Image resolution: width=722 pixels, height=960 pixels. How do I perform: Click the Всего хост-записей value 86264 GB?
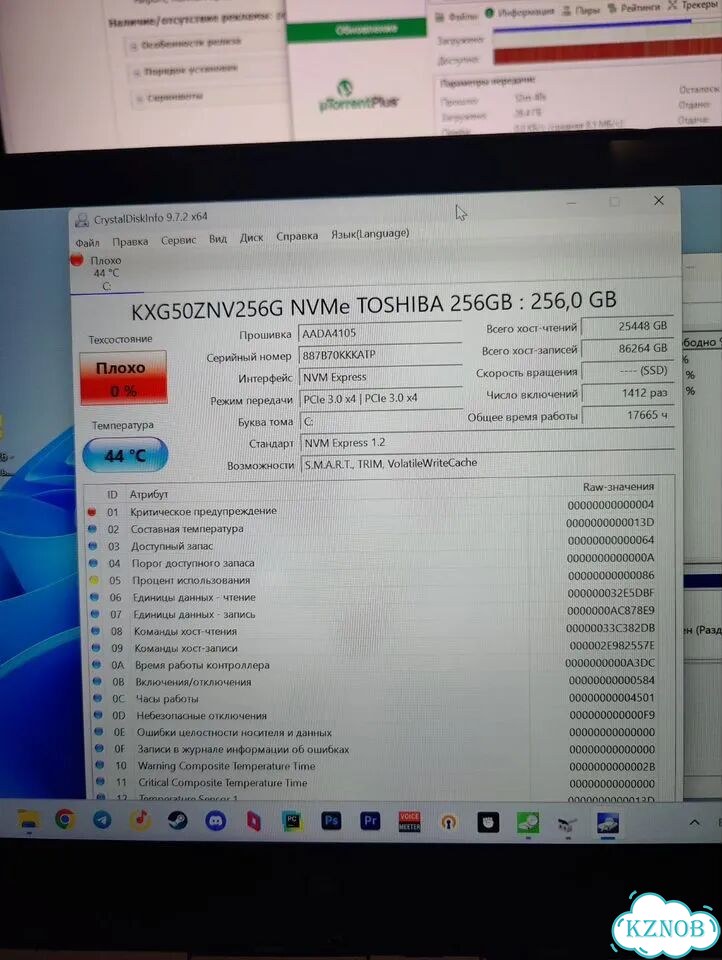click(x=626, y=348)
